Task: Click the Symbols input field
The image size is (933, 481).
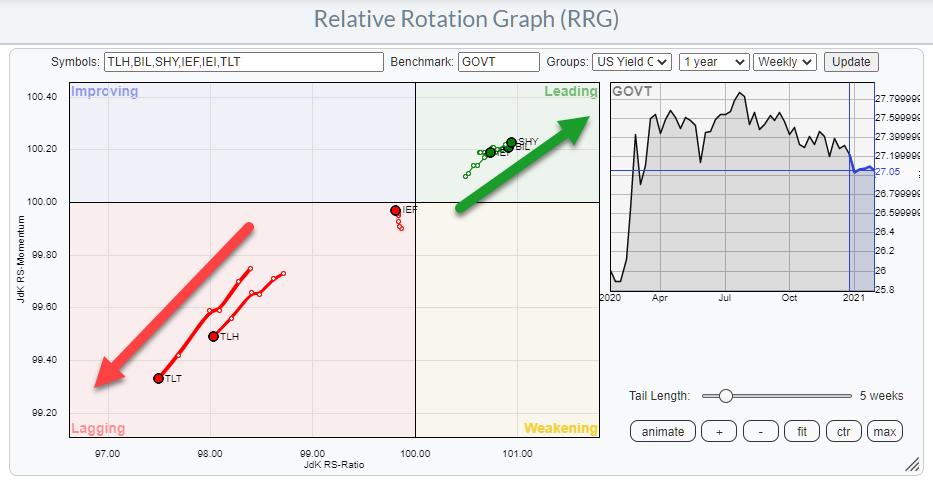Action: tap(244, 62)
